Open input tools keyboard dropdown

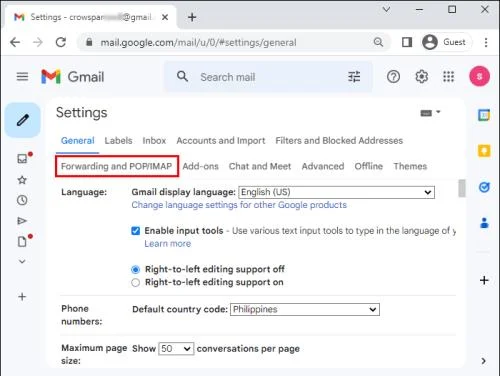click(430, 113)
